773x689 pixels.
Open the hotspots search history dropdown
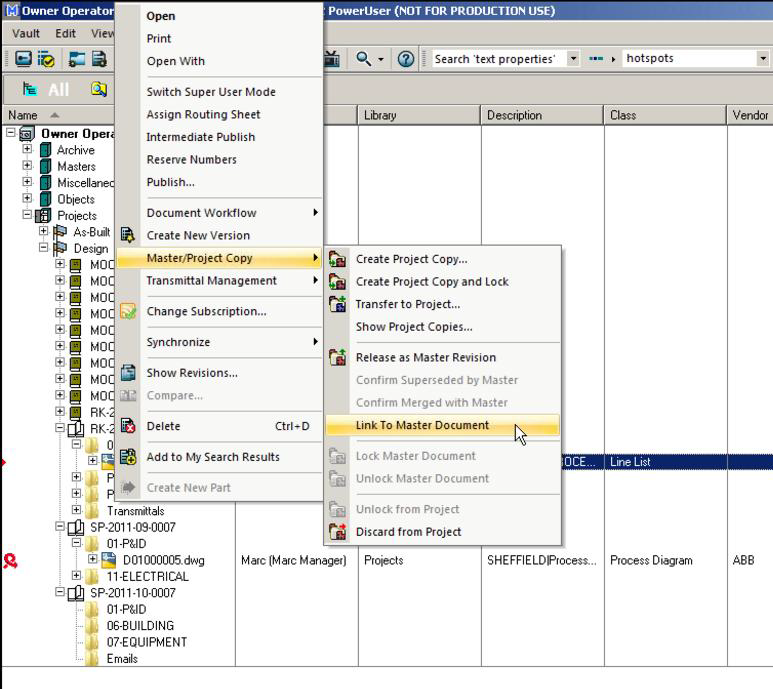click(763, 59)
